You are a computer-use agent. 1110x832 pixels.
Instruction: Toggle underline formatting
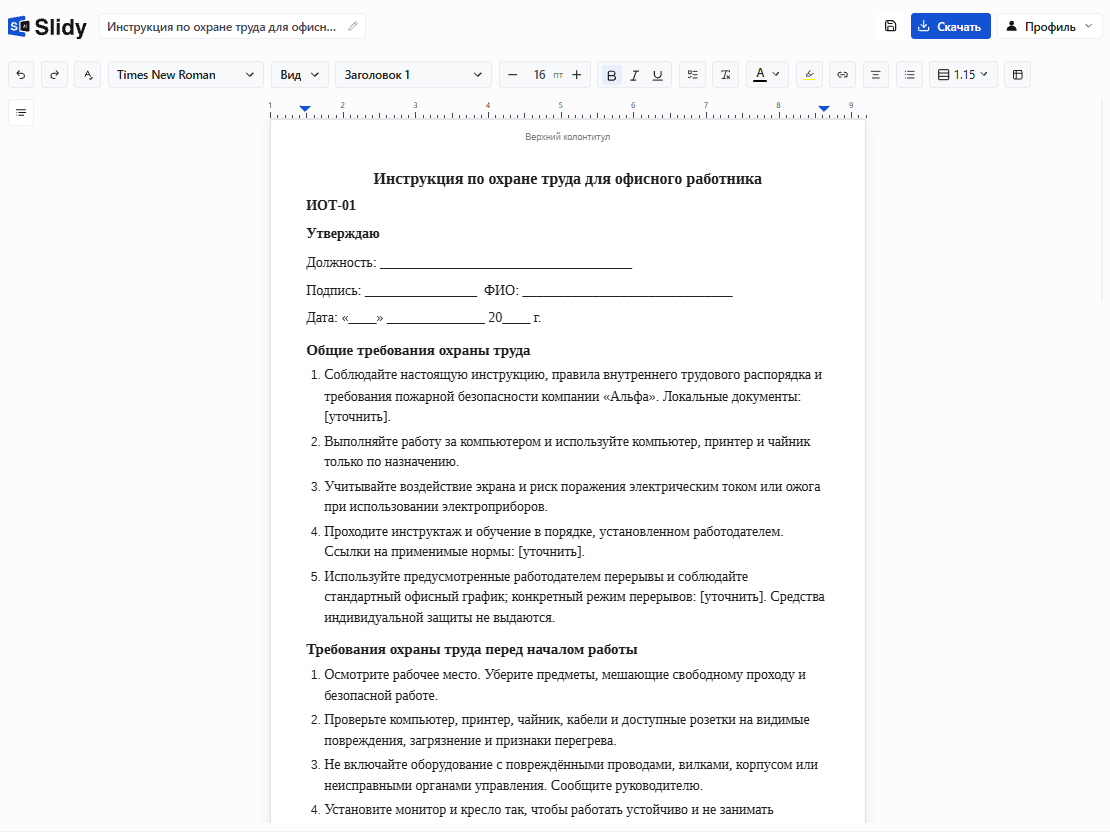tap(658, 75)
